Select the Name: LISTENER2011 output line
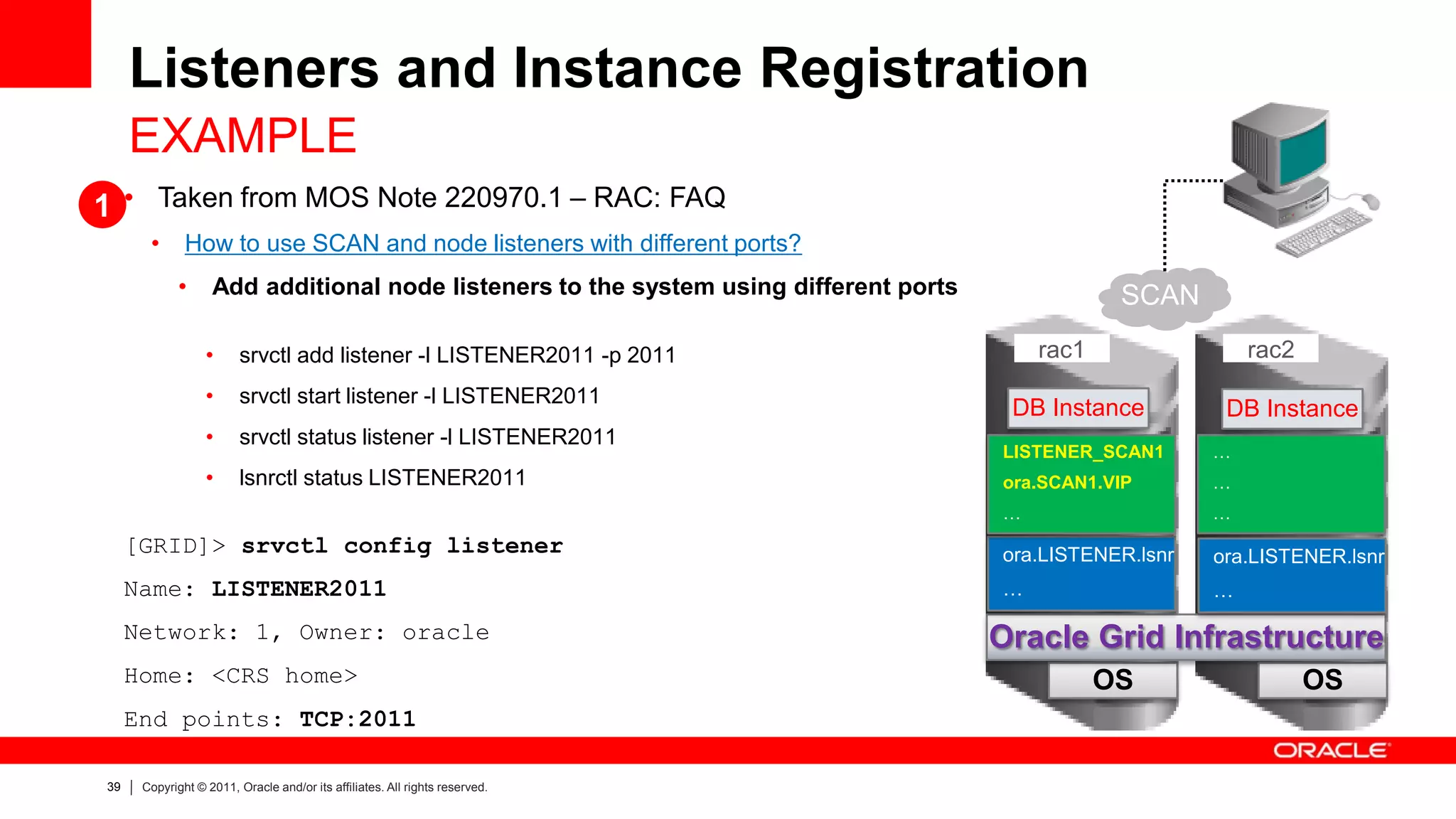This screenshot has height=819, width=1456. click(x=255, y=589)
